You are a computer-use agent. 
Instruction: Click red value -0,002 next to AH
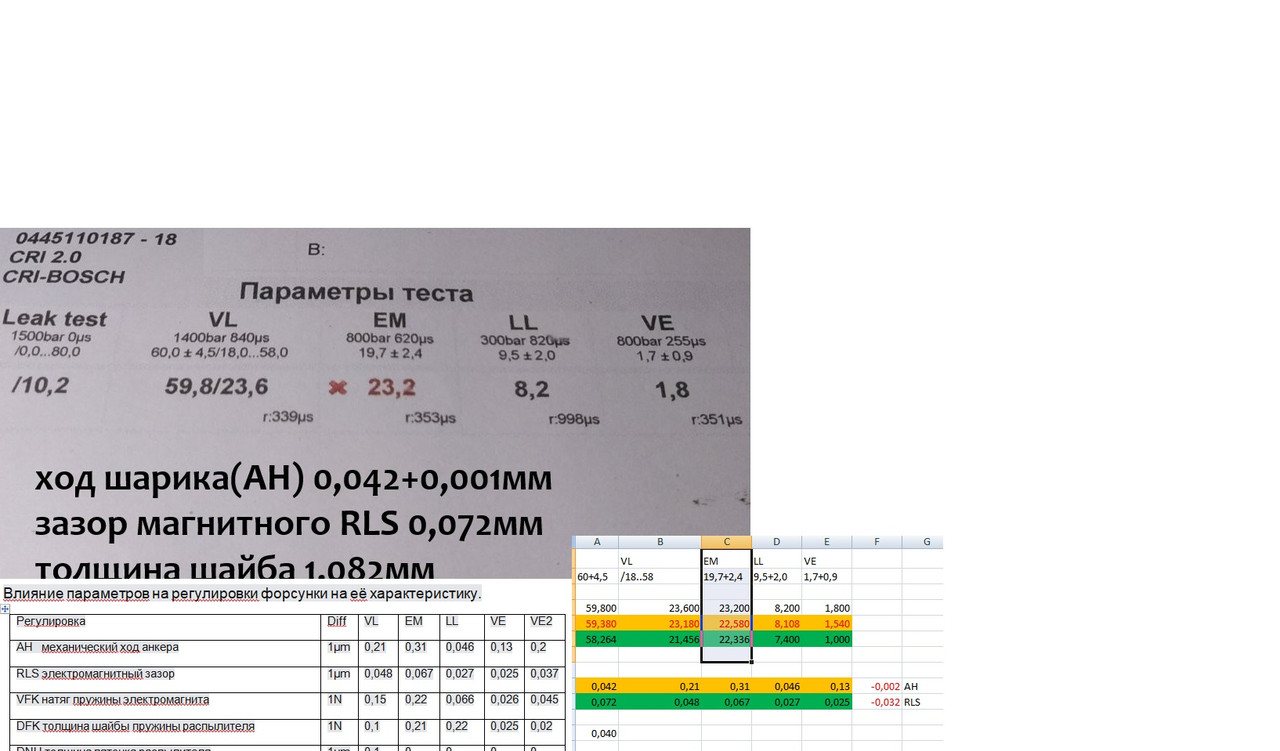pos(877,686)
